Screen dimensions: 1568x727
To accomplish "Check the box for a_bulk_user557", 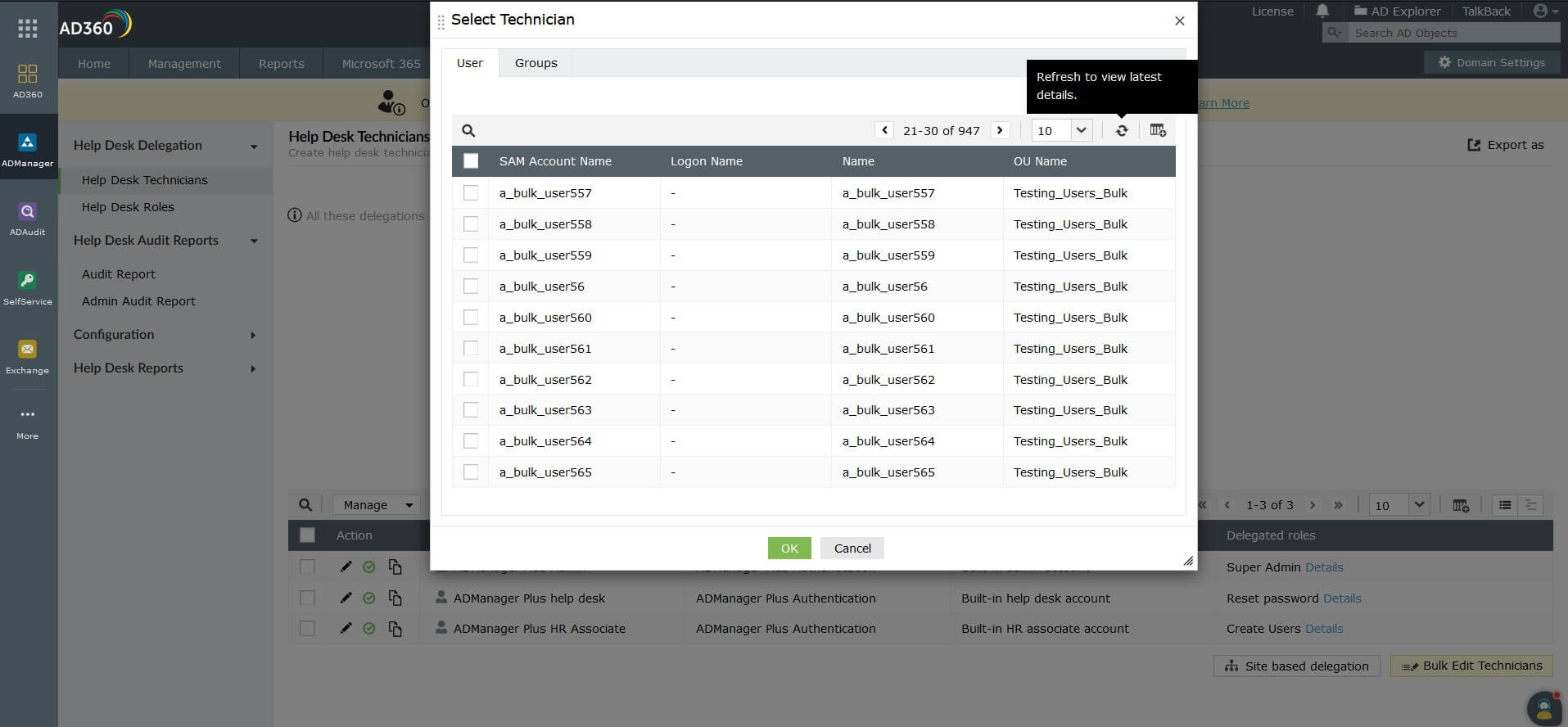I will coord(471,192).
